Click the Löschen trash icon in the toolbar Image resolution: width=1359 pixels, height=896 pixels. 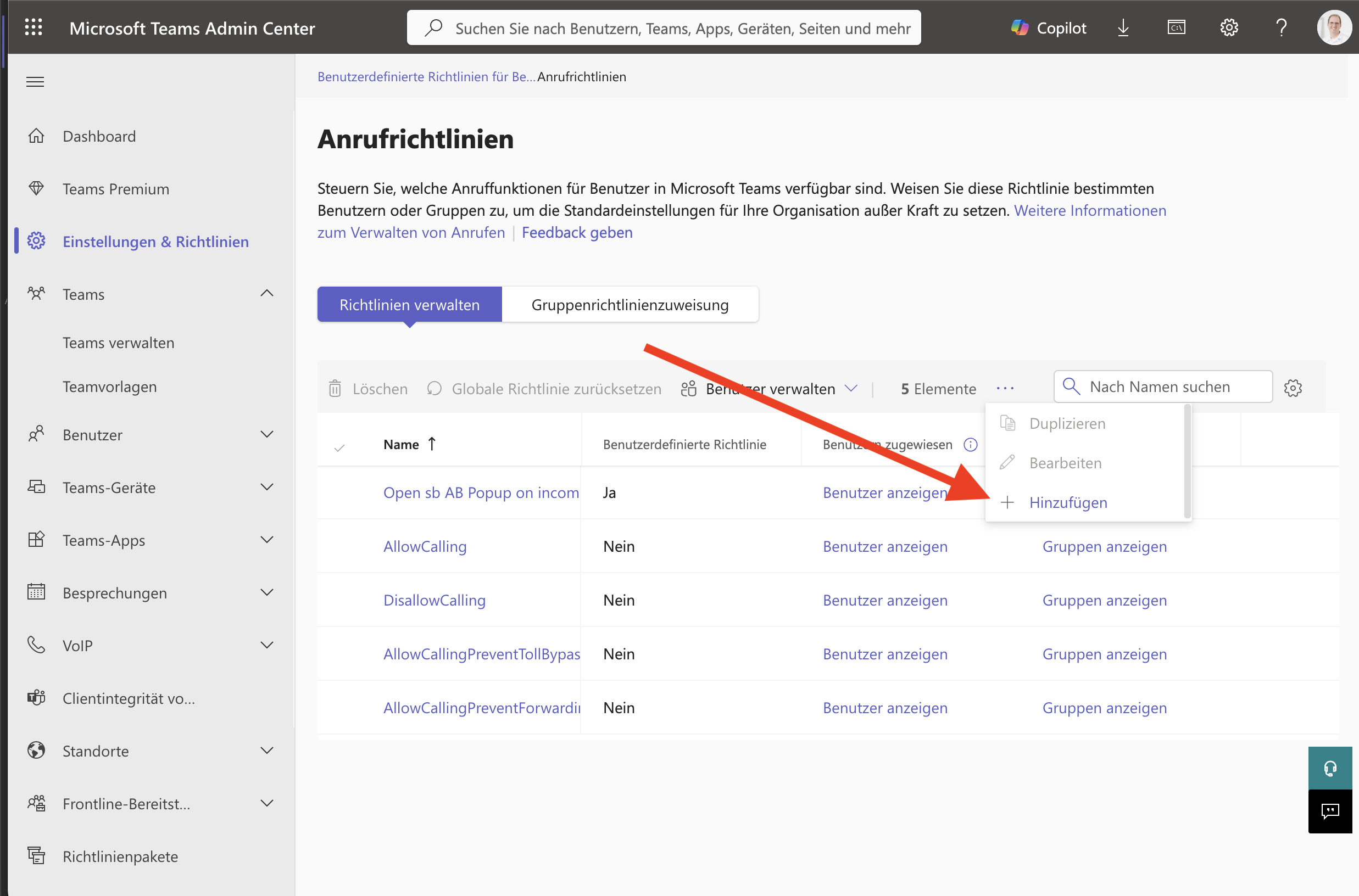pyautogui.click(x=335, y=388)
